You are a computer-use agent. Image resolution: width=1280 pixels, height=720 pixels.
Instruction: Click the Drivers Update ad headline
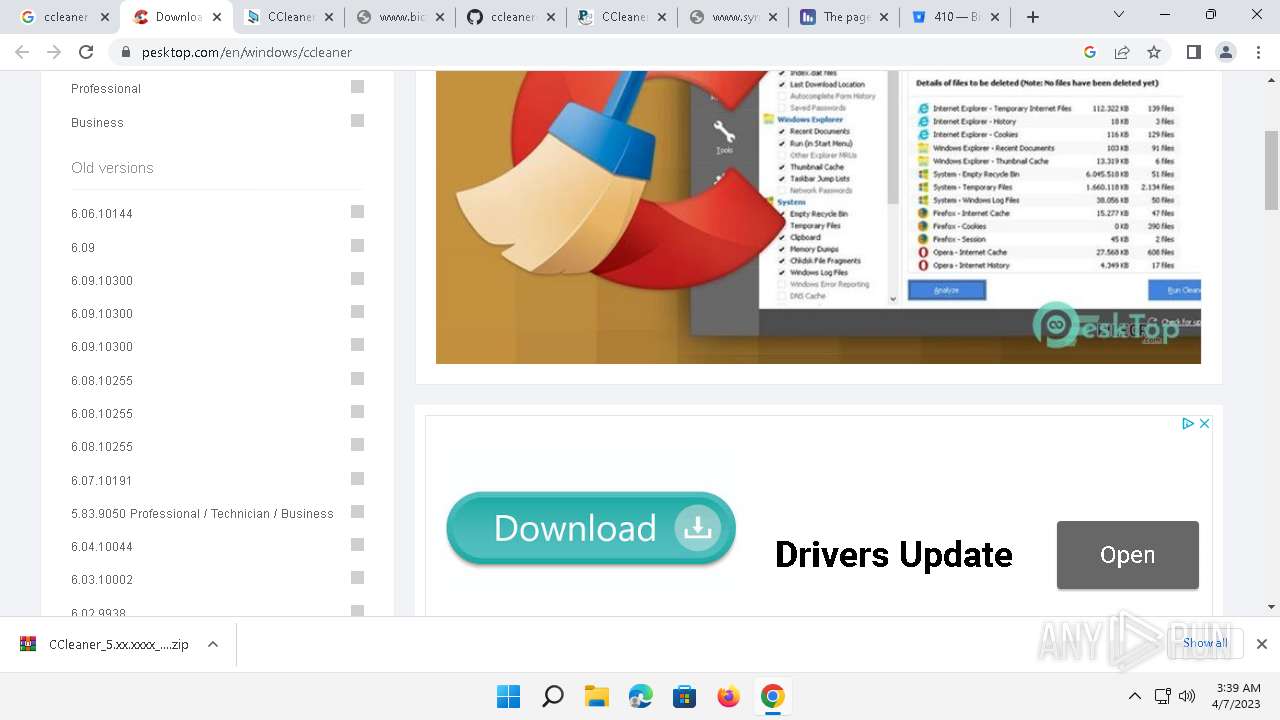click(x=894, y=555)
